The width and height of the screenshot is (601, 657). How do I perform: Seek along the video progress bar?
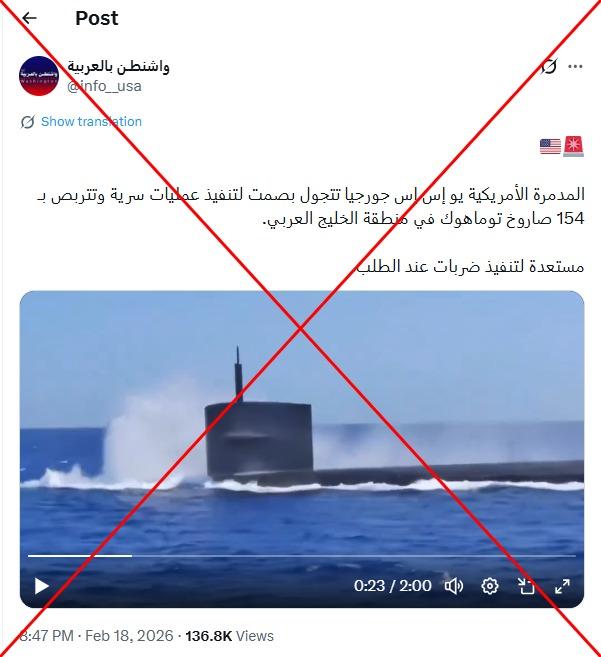[302, 556]
